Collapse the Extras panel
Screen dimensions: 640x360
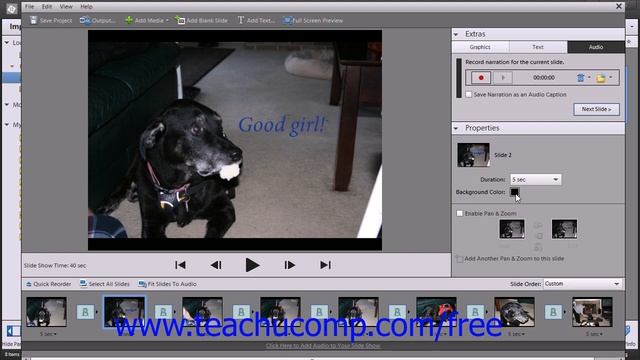pos(456,34)
